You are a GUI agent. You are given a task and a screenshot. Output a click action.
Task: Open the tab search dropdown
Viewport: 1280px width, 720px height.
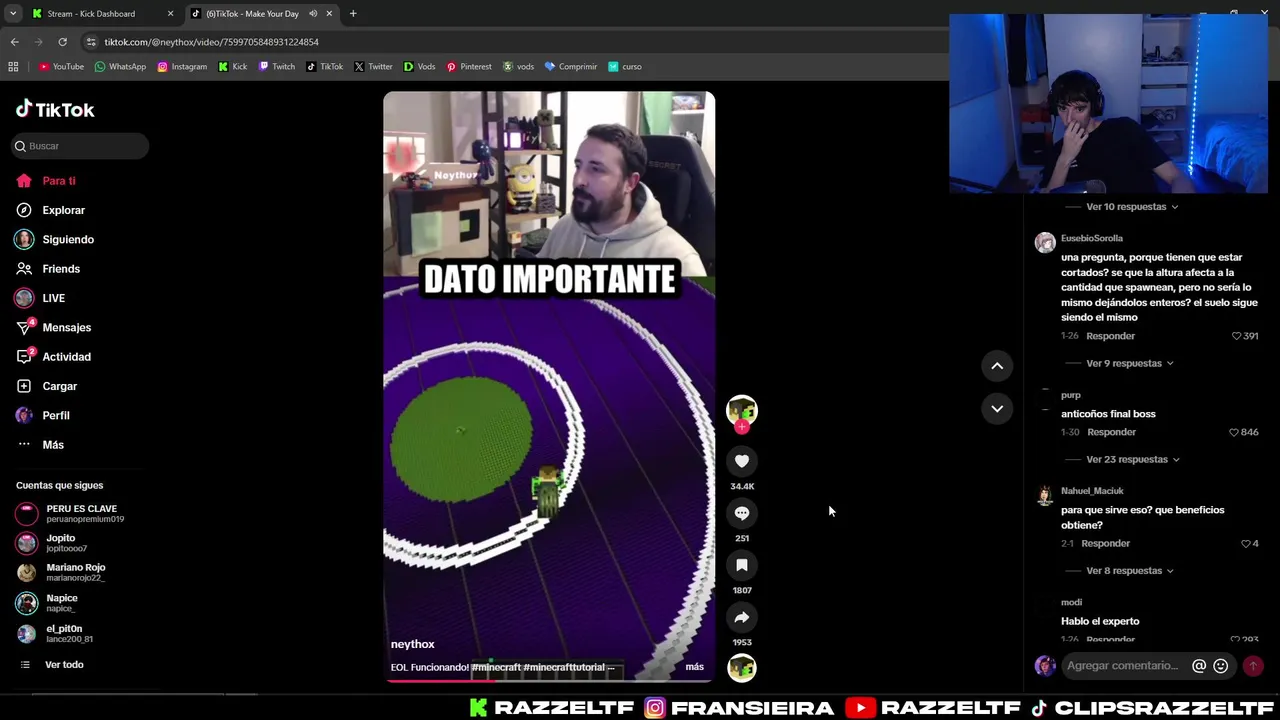[12, 14]
